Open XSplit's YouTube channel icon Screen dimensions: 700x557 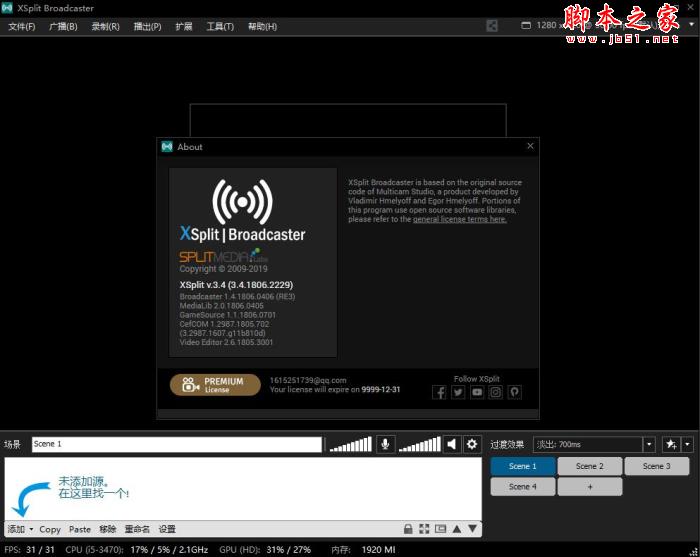click(x=477, y=392)
